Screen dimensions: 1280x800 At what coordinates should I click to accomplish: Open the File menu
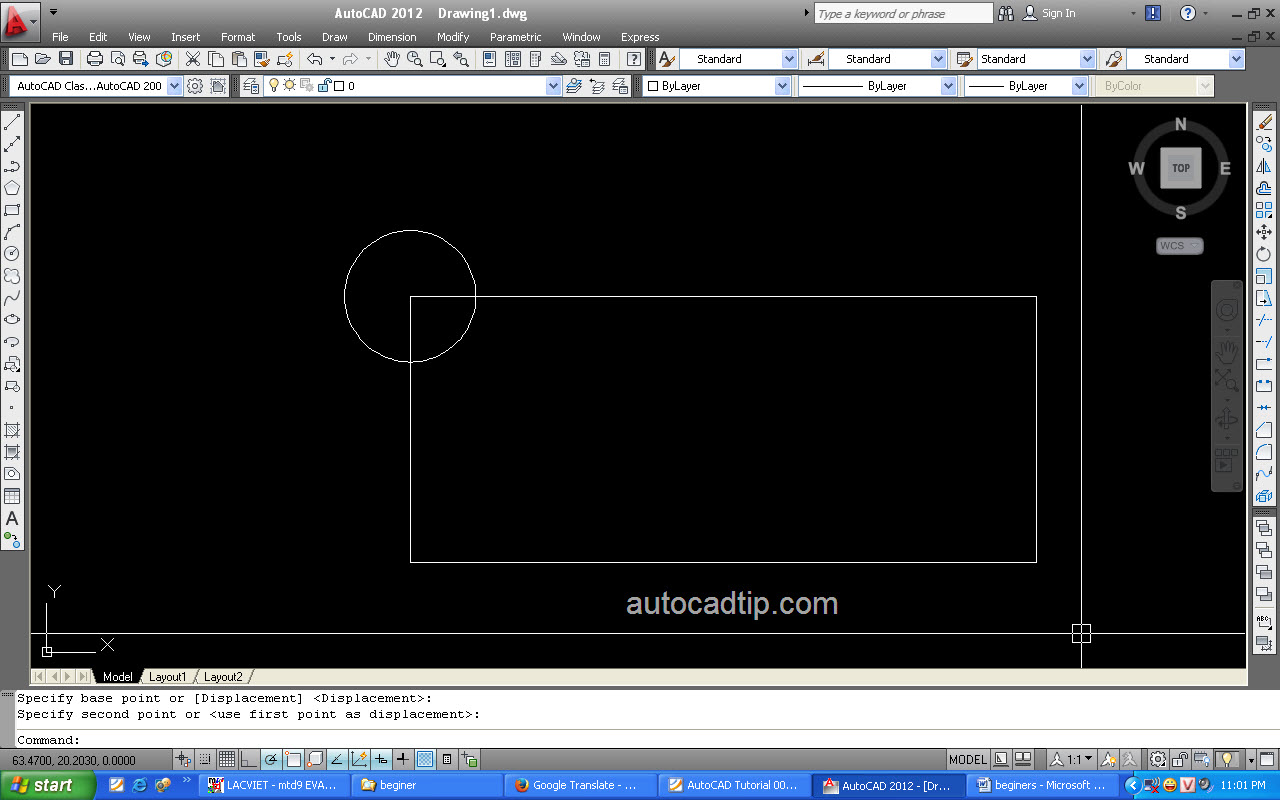coord(60,37)
